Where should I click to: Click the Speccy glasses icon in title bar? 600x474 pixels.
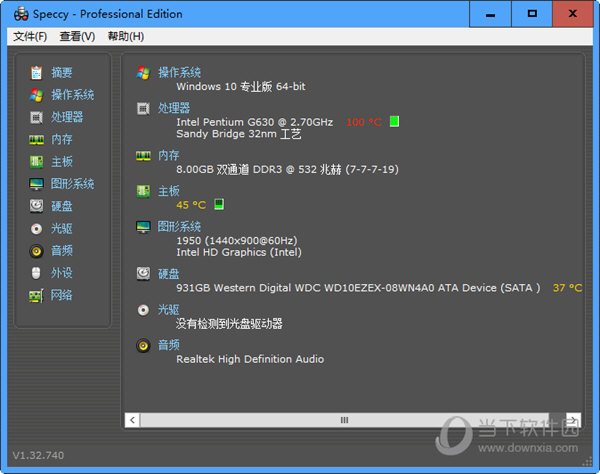(21, 14)
